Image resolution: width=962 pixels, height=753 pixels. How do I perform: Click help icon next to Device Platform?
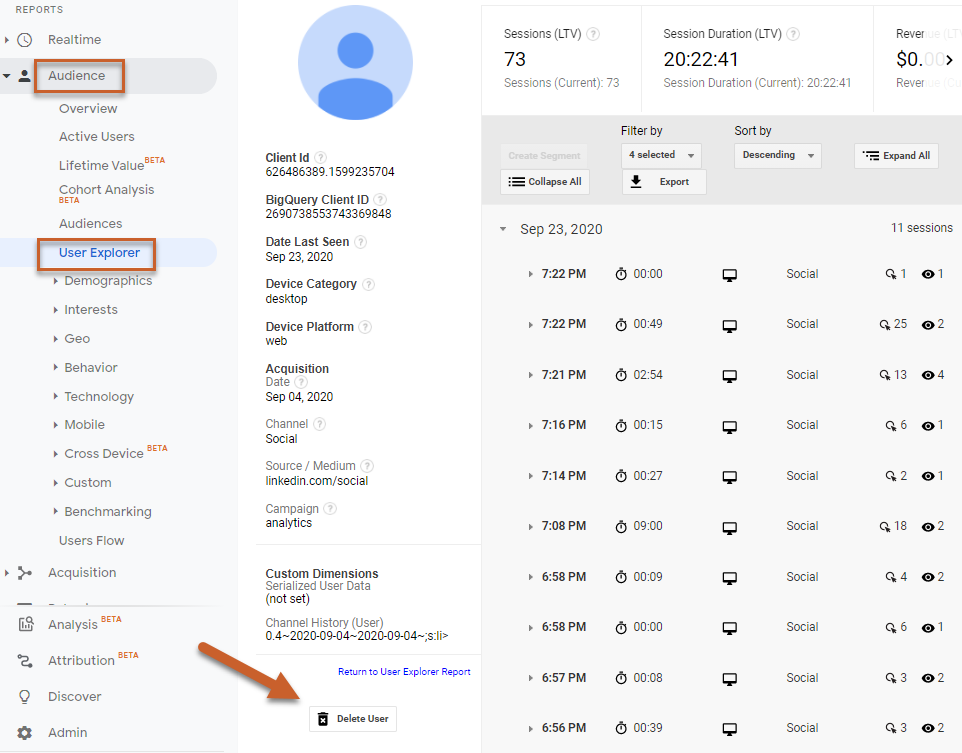point(364,327)
